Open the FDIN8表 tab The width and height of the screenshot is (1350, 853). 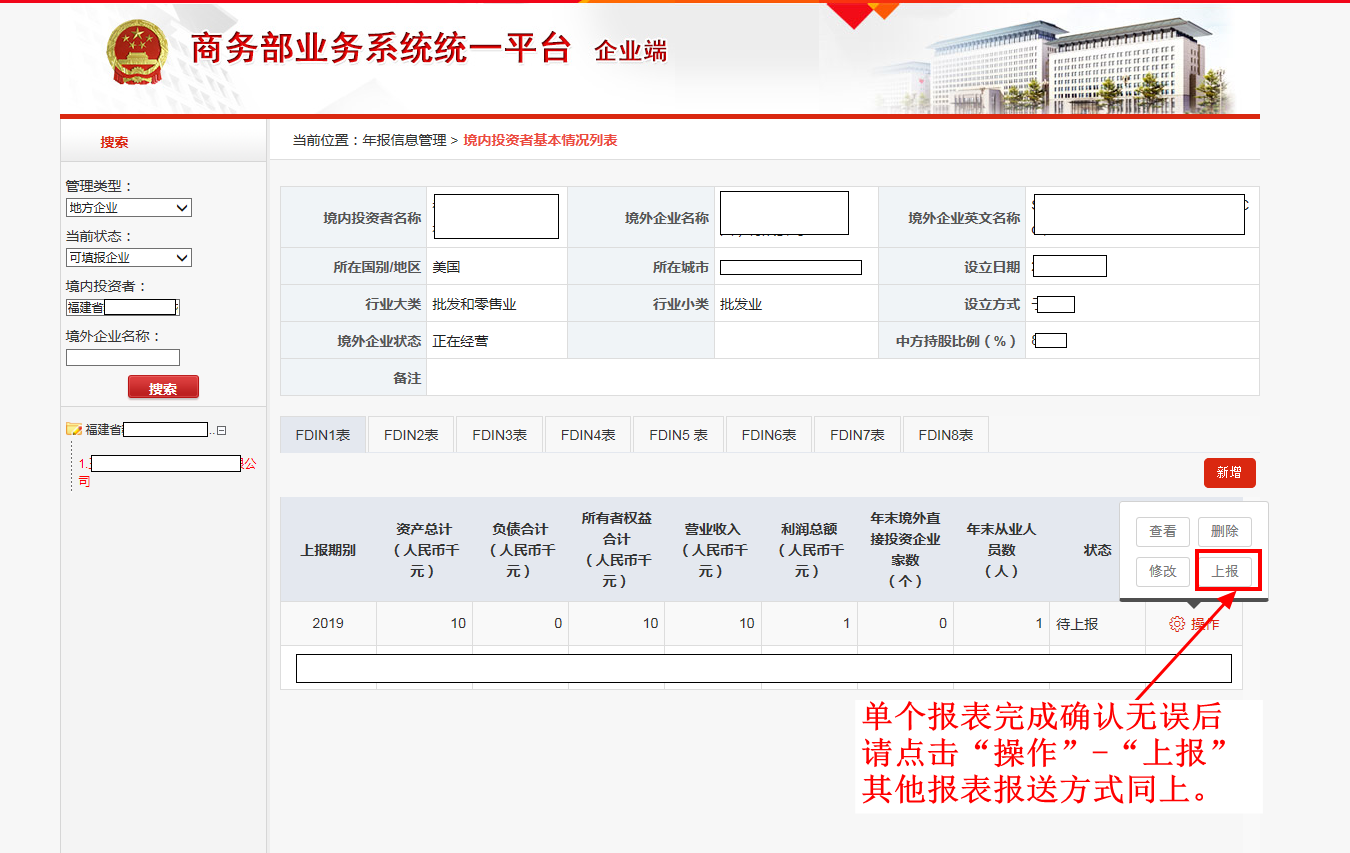coord(945,435)
